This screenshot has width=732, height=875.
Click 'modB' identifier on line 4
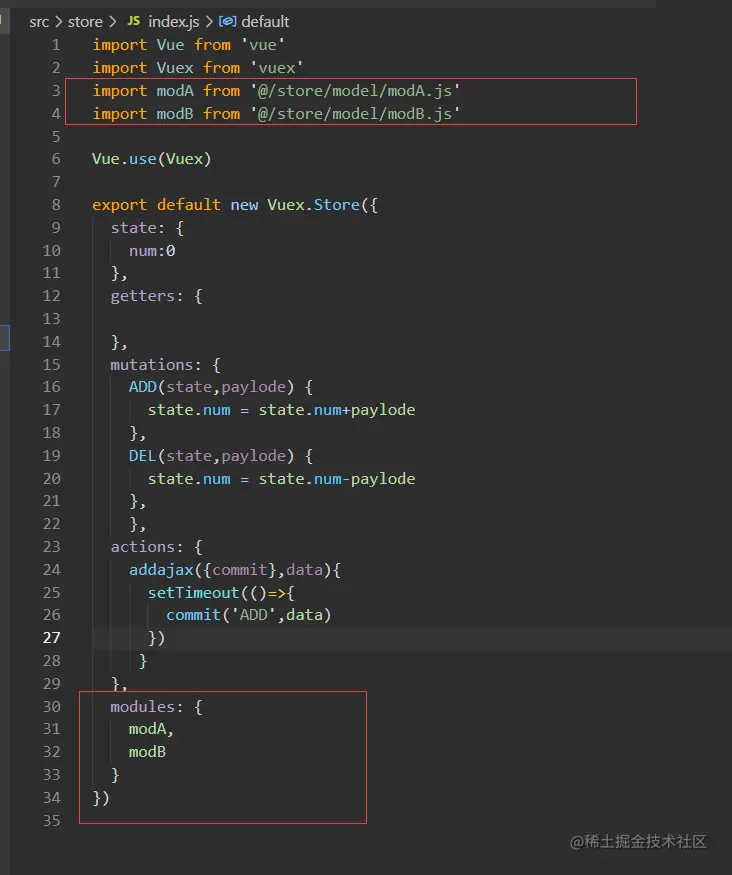[x=175, y=113]
